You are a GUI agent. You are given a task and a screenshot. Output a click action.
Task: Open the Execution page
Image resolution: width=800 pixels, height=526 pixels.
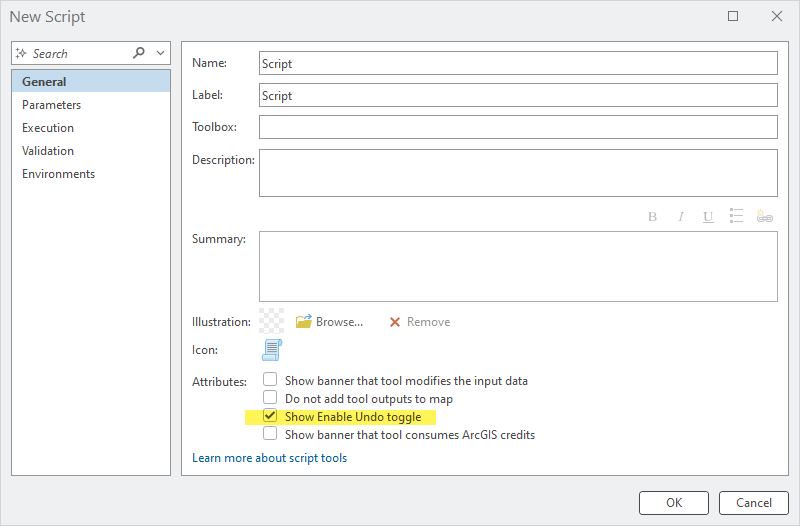pos(48,128)
